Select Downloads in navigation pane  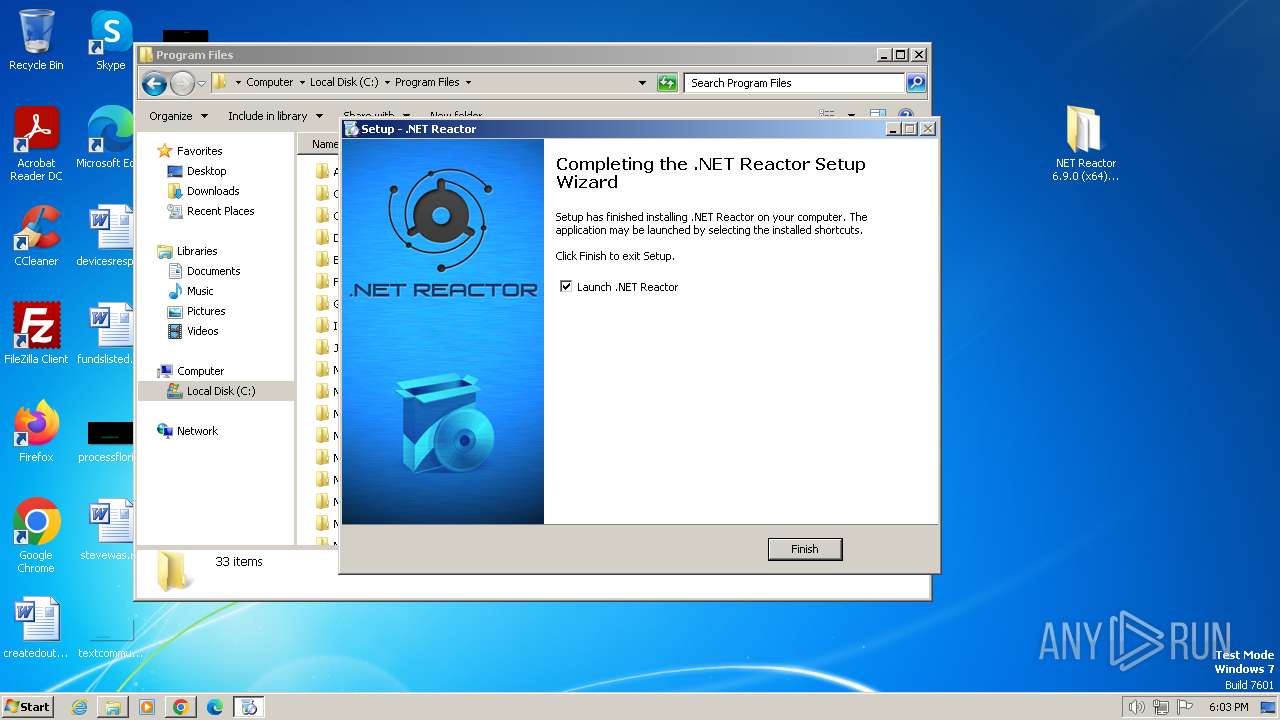[213, 191]
